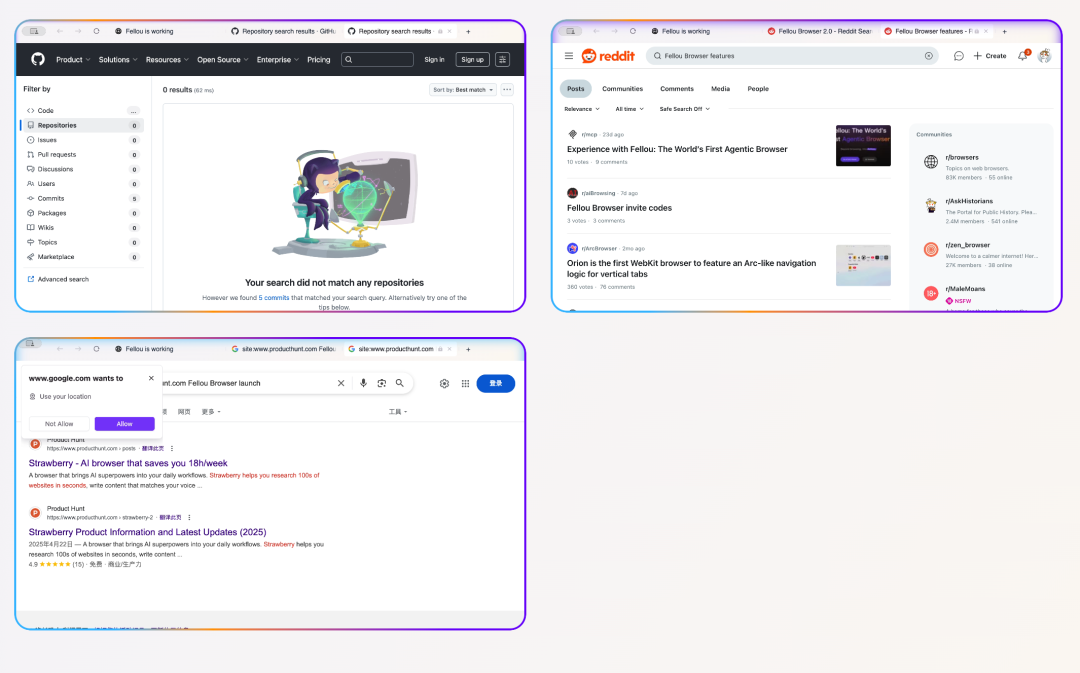The image size is (1080, 673).
Task: Click Google voice search microphone
Action: [x=363, y=383]
